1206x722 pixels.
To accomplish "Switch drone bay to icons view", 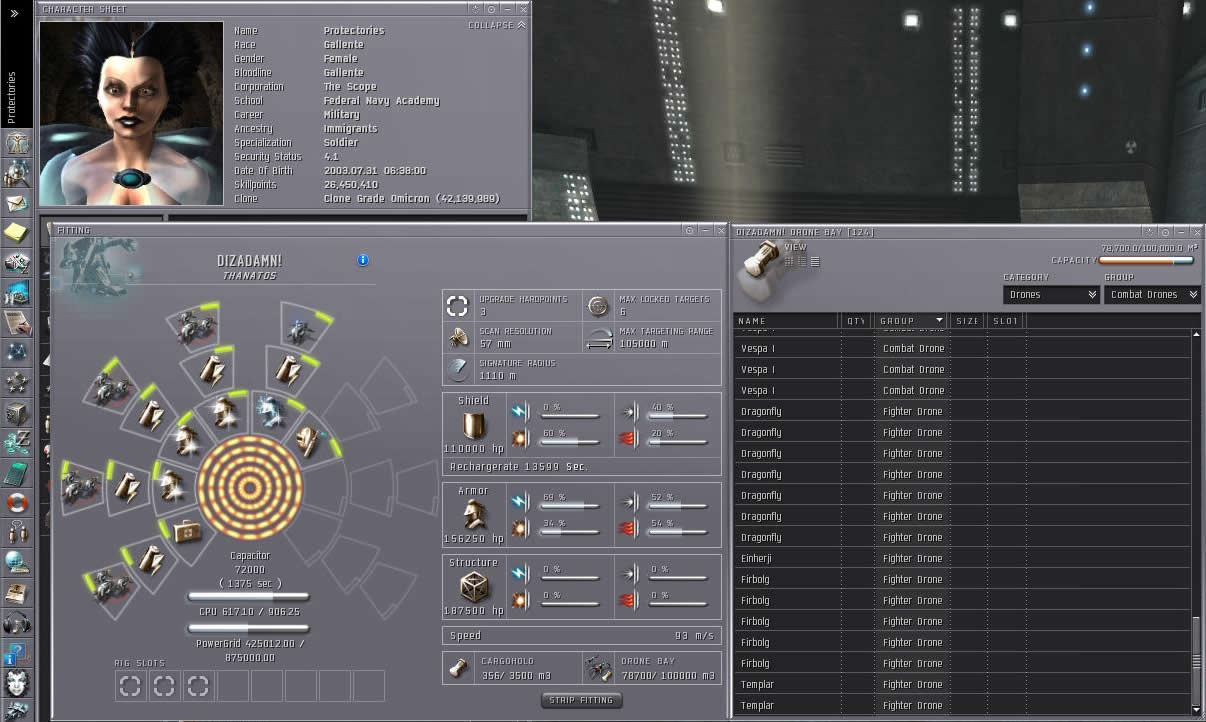I will tap(789, 261).
